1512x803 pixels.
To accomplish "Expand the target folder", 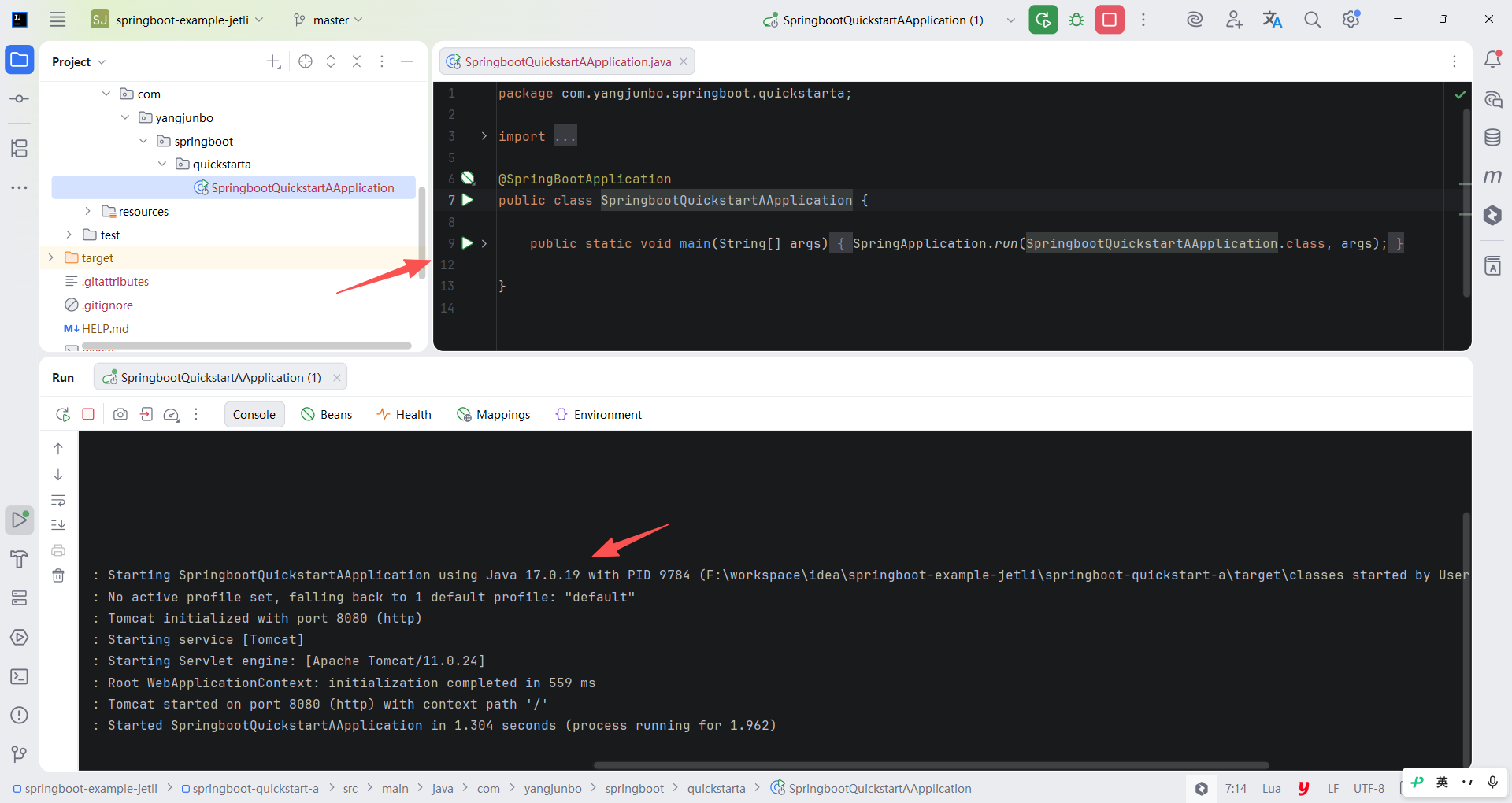I will click(x=50, y=257).
